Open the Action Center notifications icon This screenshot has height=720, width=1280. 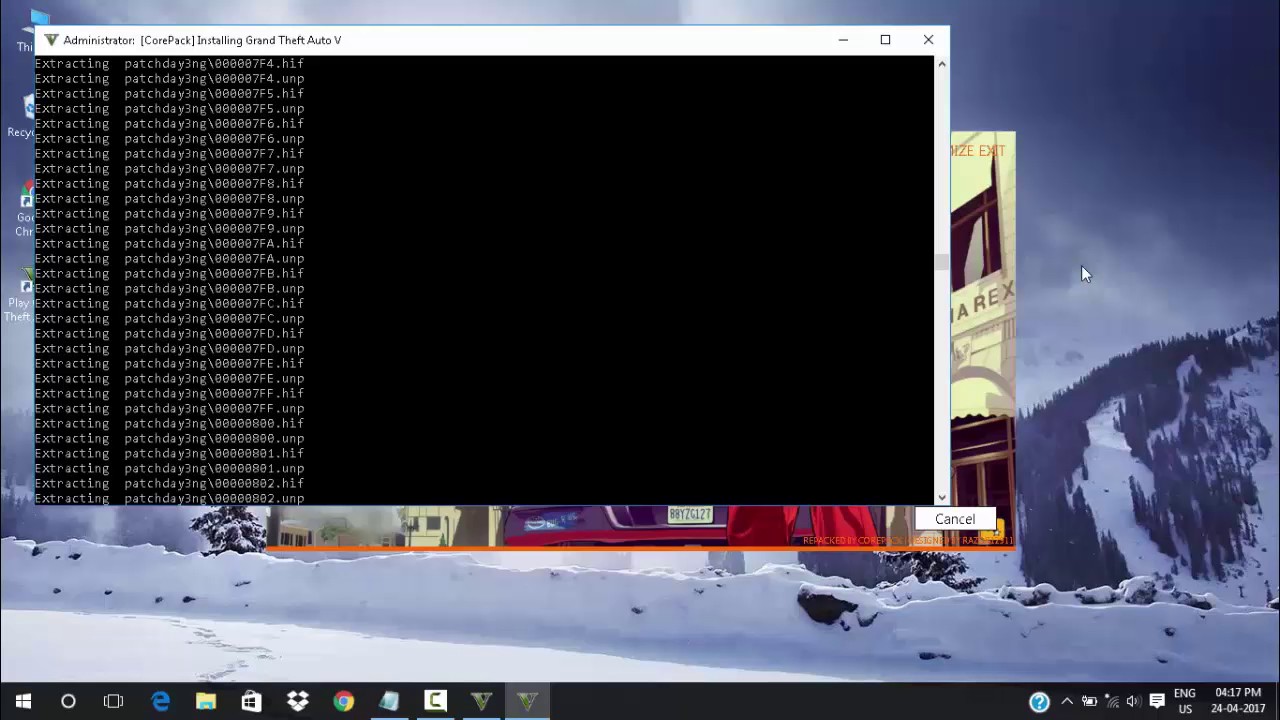tap(1157, 702)
